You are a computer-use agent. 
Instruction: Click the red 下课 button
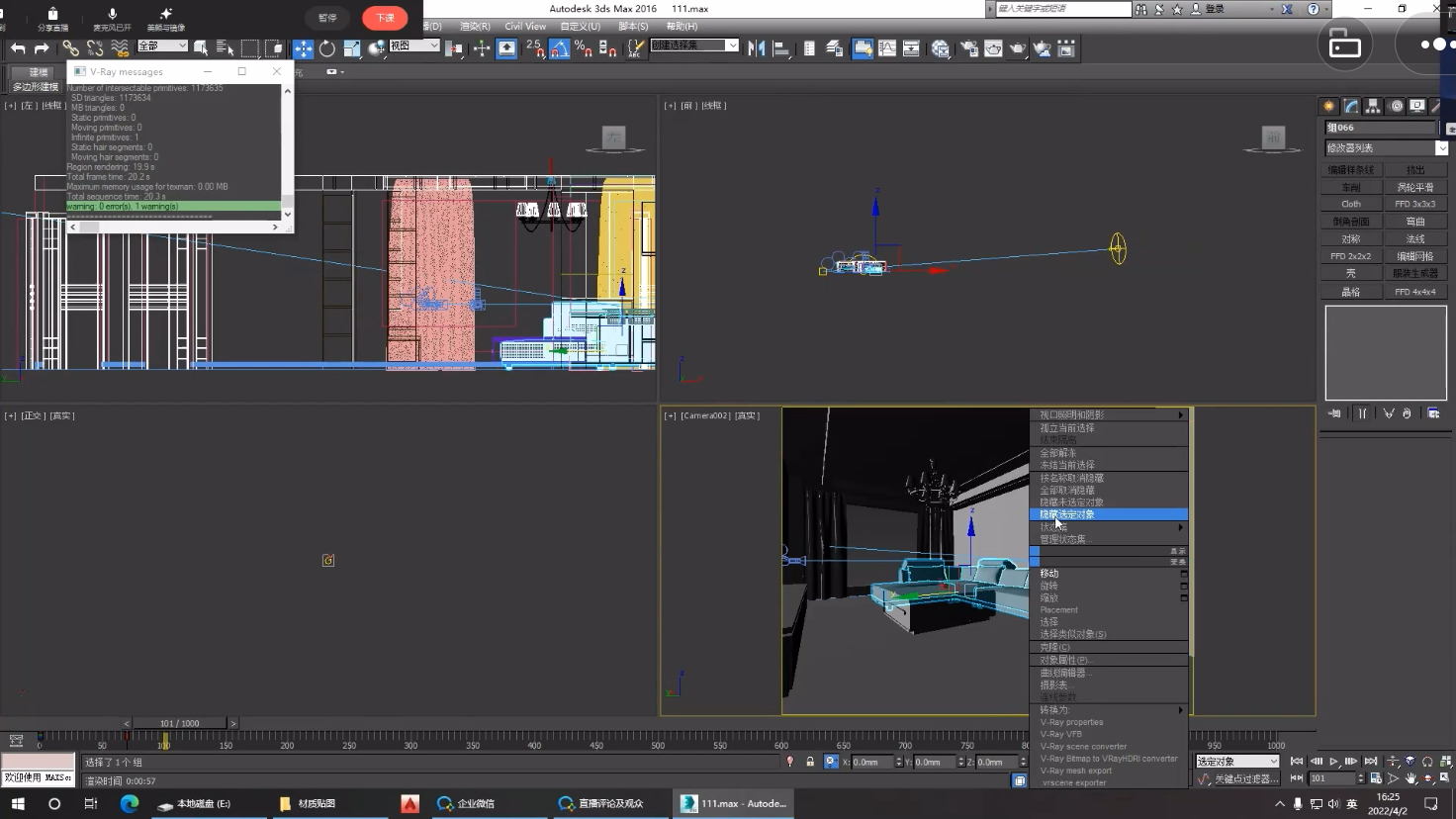coord(385,18)
